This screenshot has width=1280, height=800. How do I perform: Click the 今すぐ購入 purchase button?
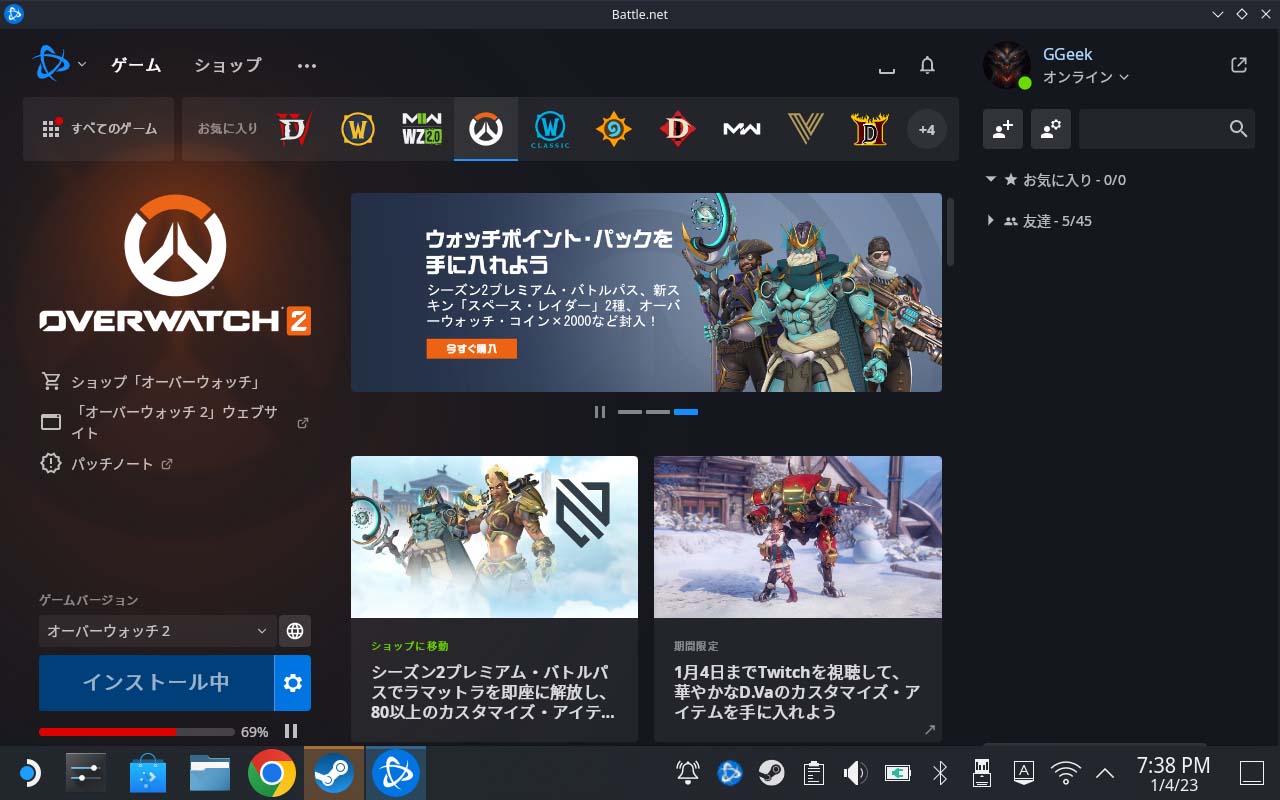click(471, 348)
